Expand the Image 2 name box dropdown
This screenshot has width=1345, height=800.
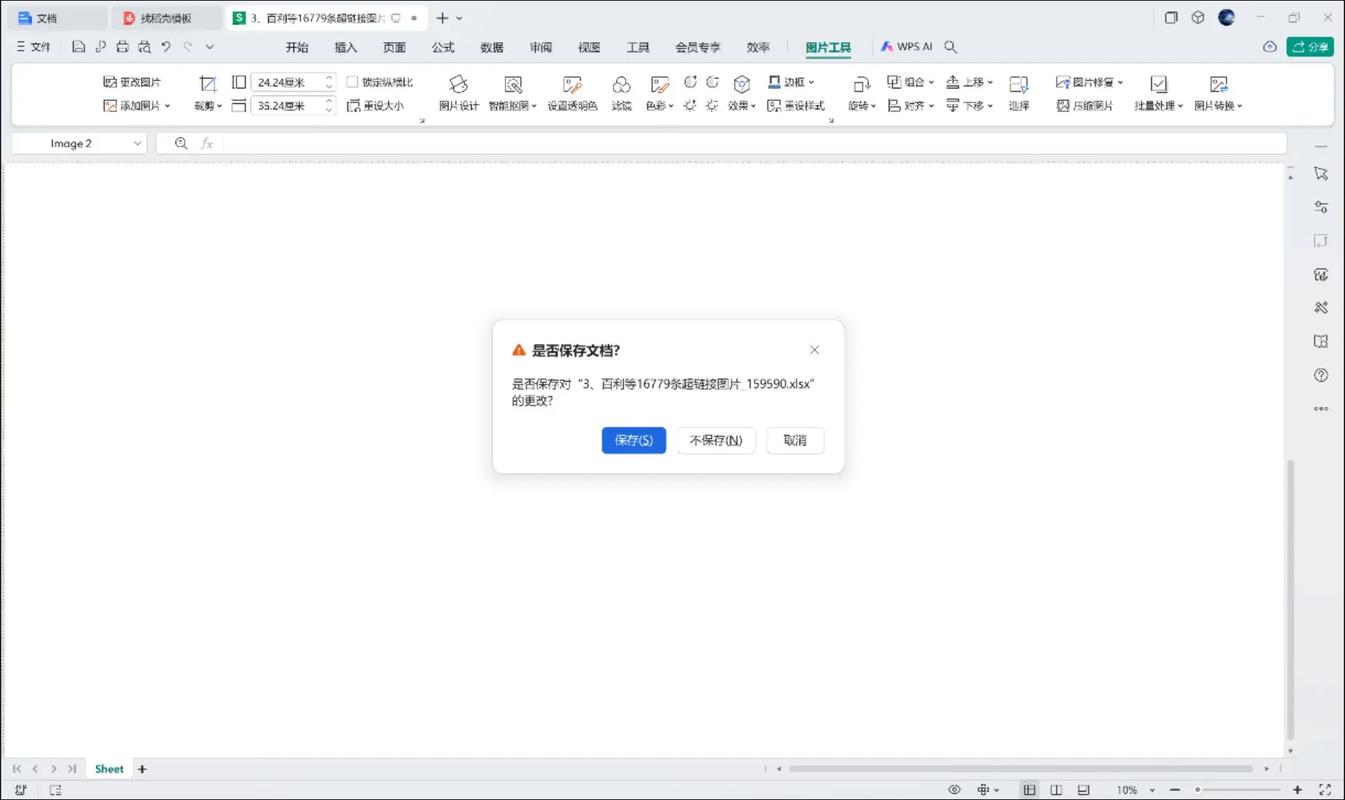[137, 144]
